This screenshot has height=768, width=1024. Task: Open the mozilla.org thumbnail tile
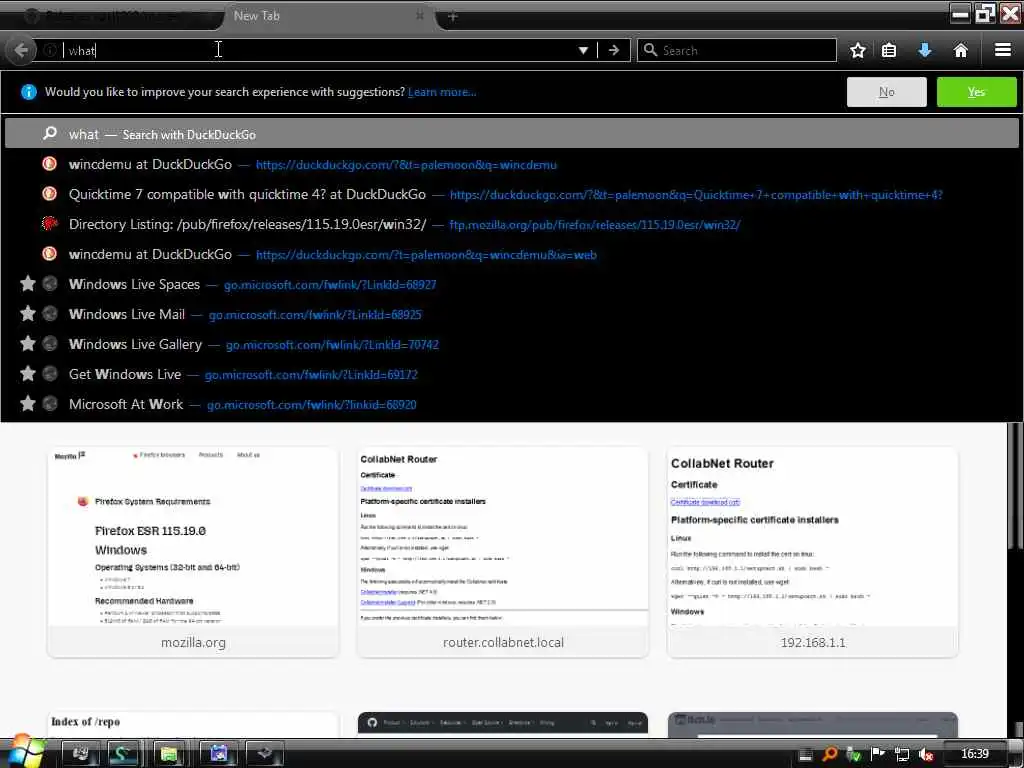(193, 552)
